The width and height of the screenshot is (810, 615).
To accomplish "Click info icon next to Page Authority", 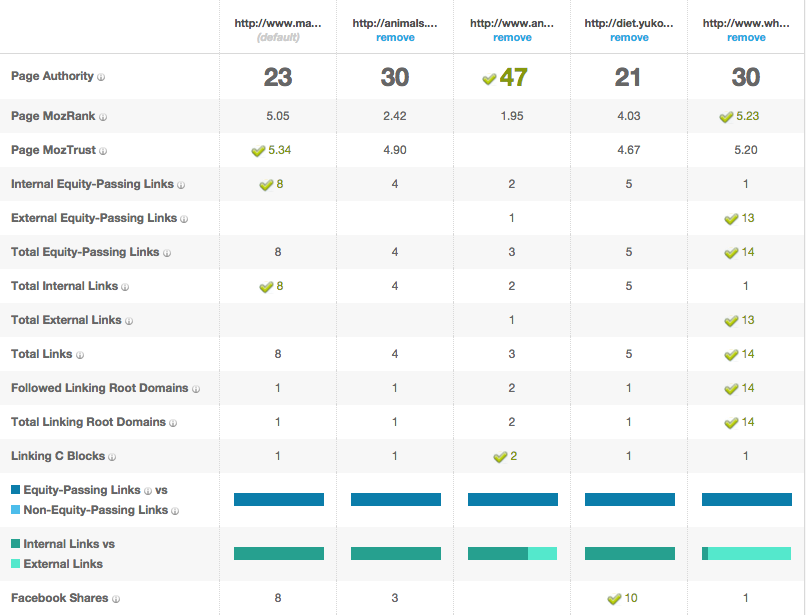I will [x=102, y=77].
